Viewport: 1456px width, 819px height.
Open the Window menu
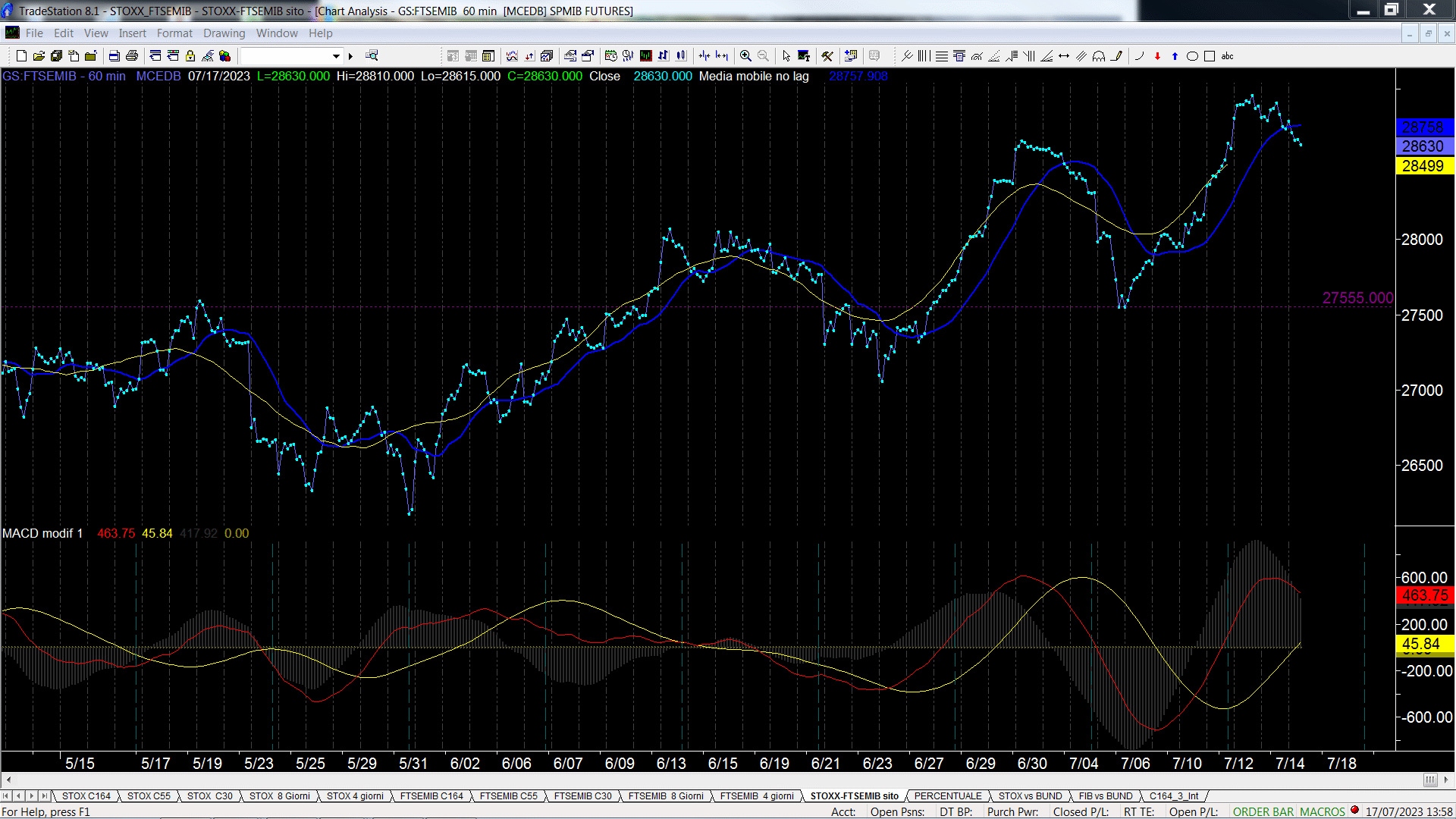277,33
